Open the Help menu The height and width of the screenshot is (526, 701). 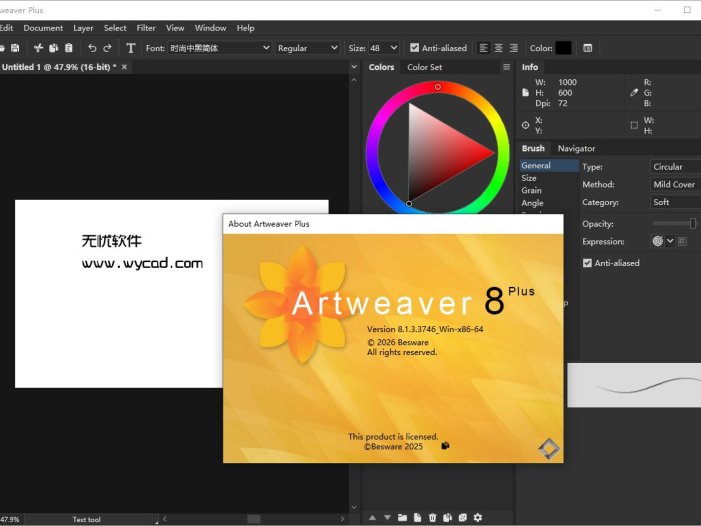(245, 28)
